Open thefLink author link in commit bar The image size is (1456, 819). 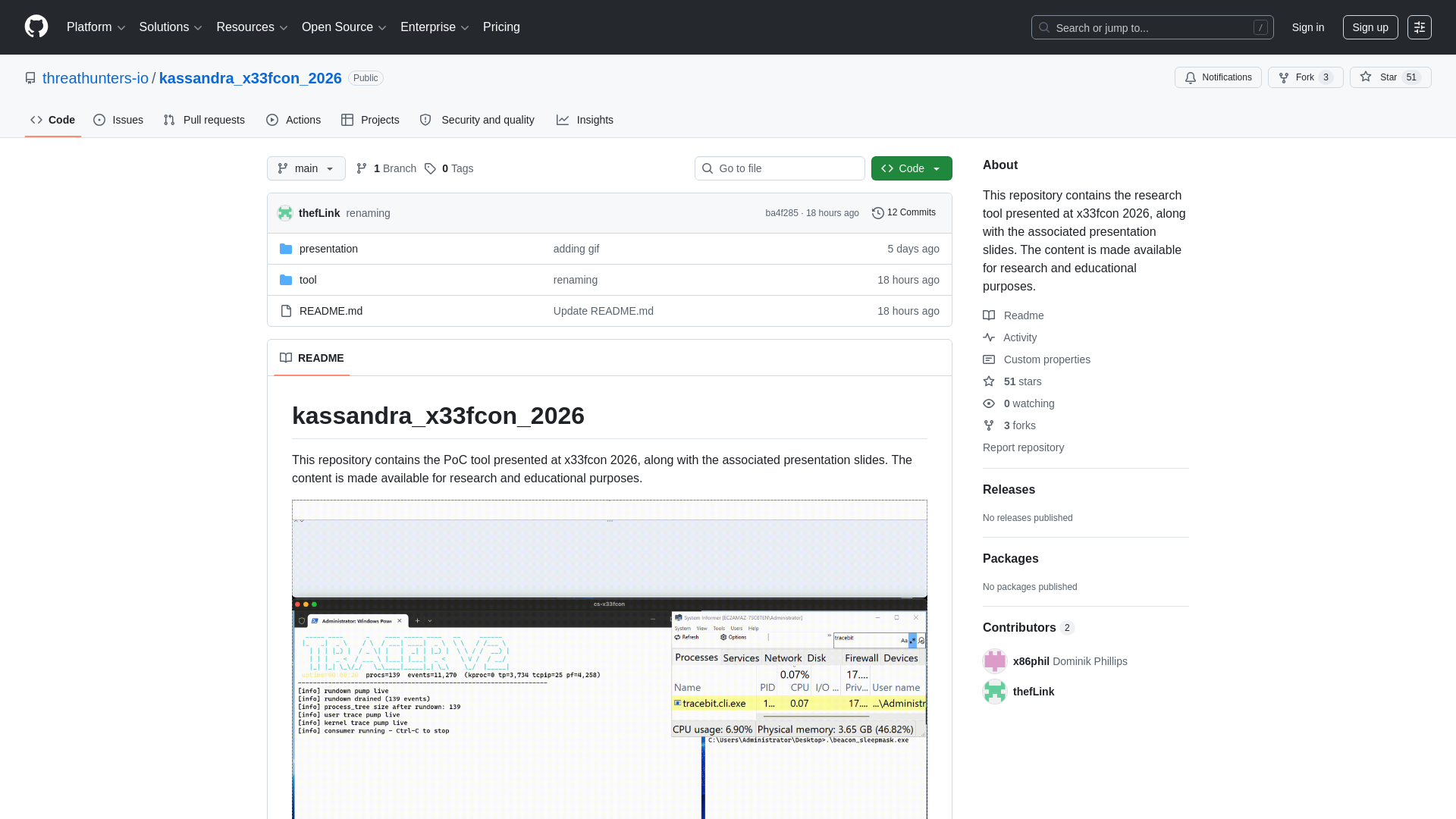point(319,213)
